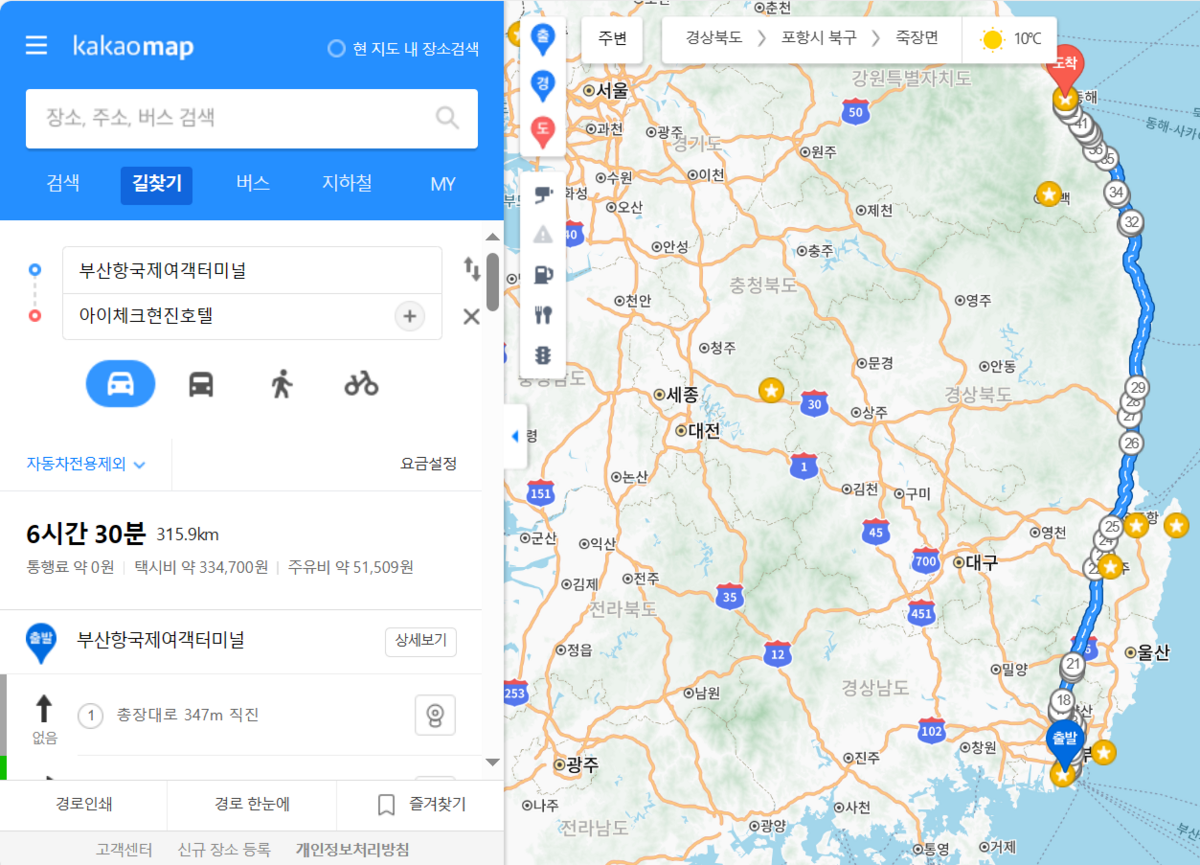Click the 장소, 주소, 버스 검색 field

[230, 118]
